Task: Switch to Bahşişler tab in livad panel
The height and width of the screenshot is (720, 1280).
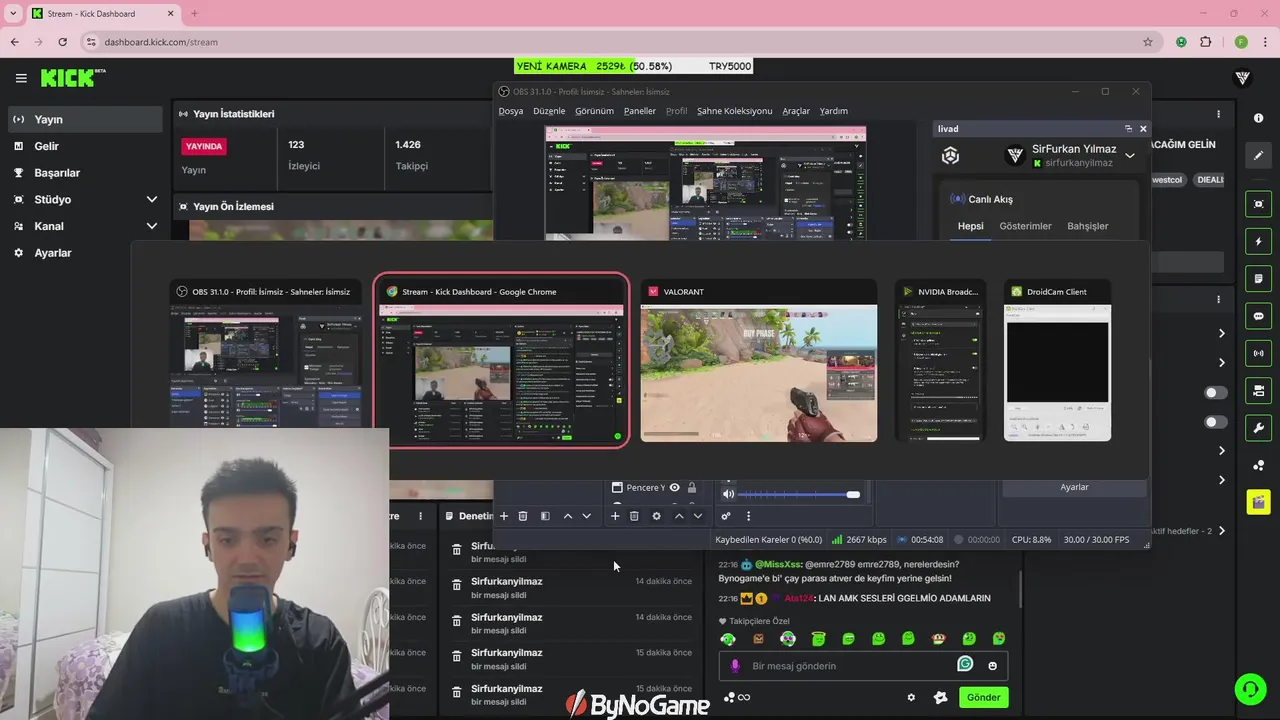Action: 1088,226
